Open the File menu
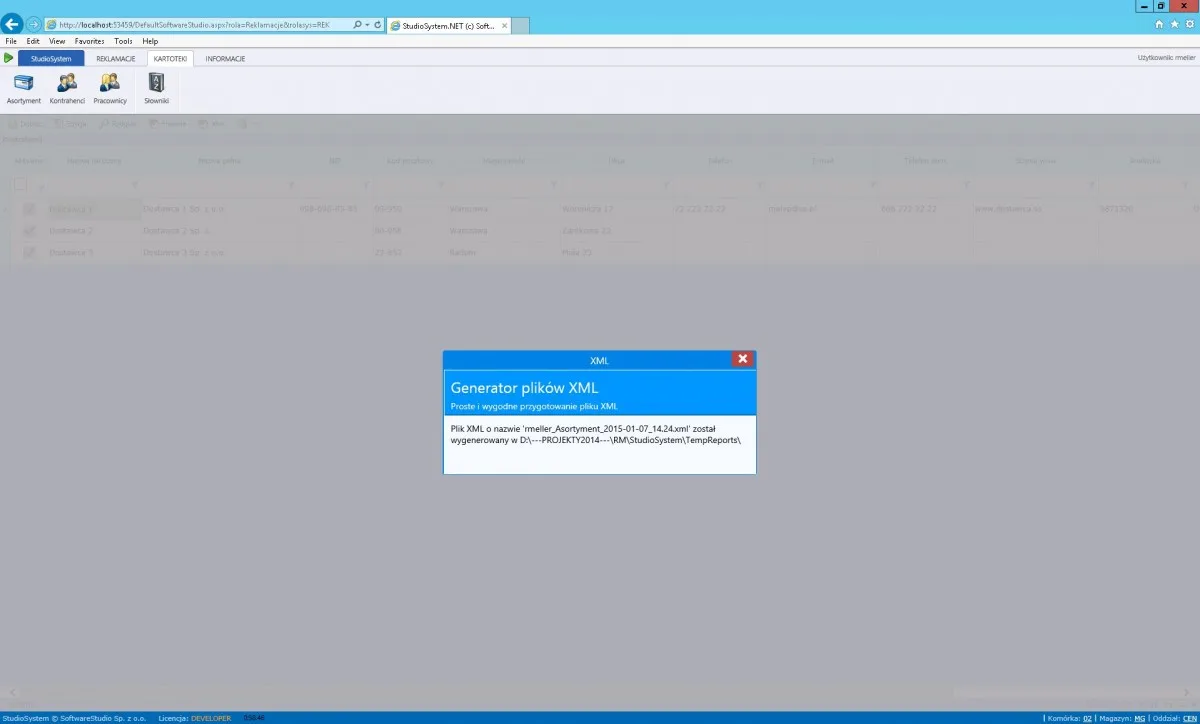1200x724 pixels. [x=11, y=41]
